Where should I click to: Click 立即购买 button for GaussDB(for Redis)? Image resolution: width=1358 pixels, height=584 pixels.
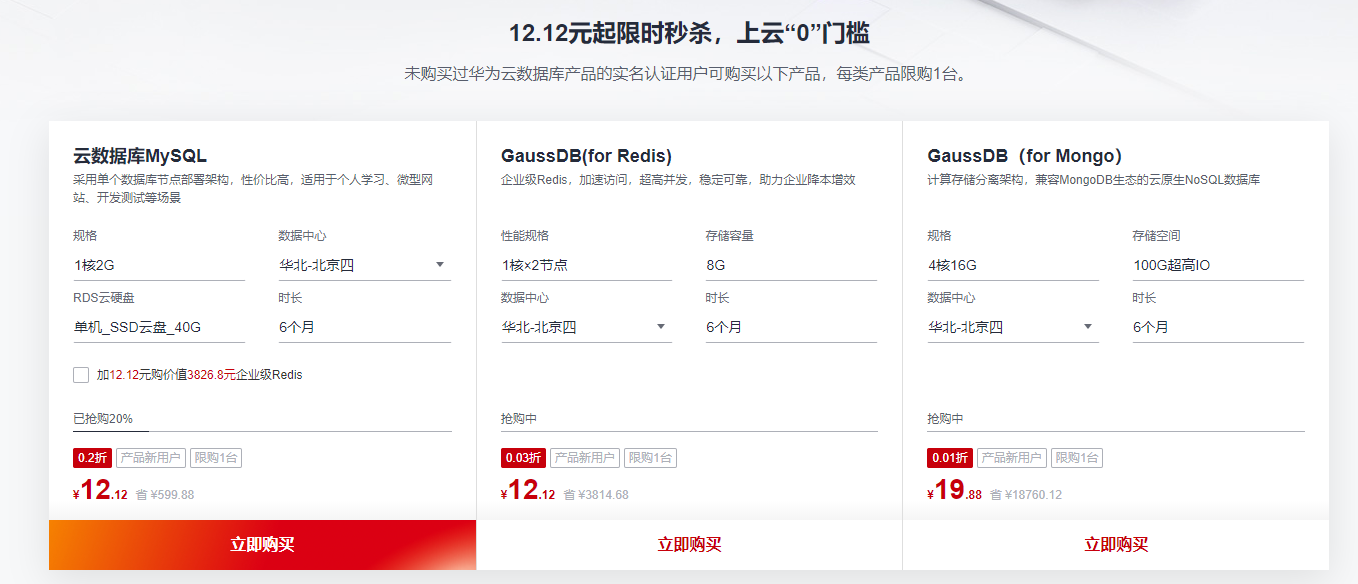(689, 545)
